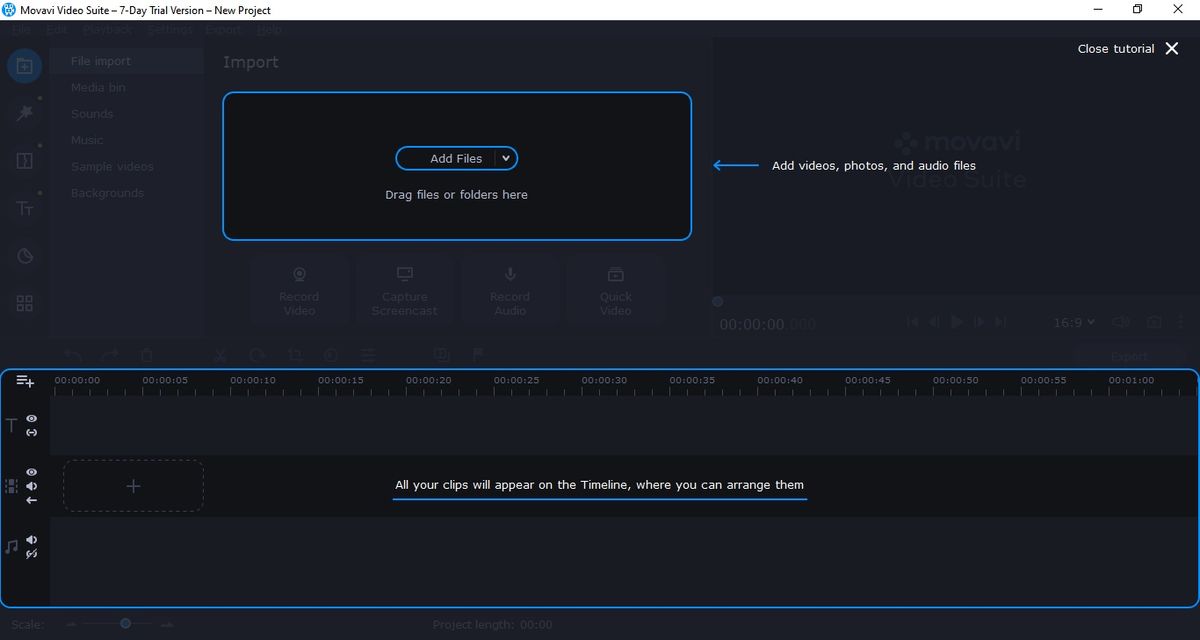This screenshot has width=1200, height=640.
Task: Click the Delete trash icon in toolbar
Action: pyautogui.click(x=146, y=355)
